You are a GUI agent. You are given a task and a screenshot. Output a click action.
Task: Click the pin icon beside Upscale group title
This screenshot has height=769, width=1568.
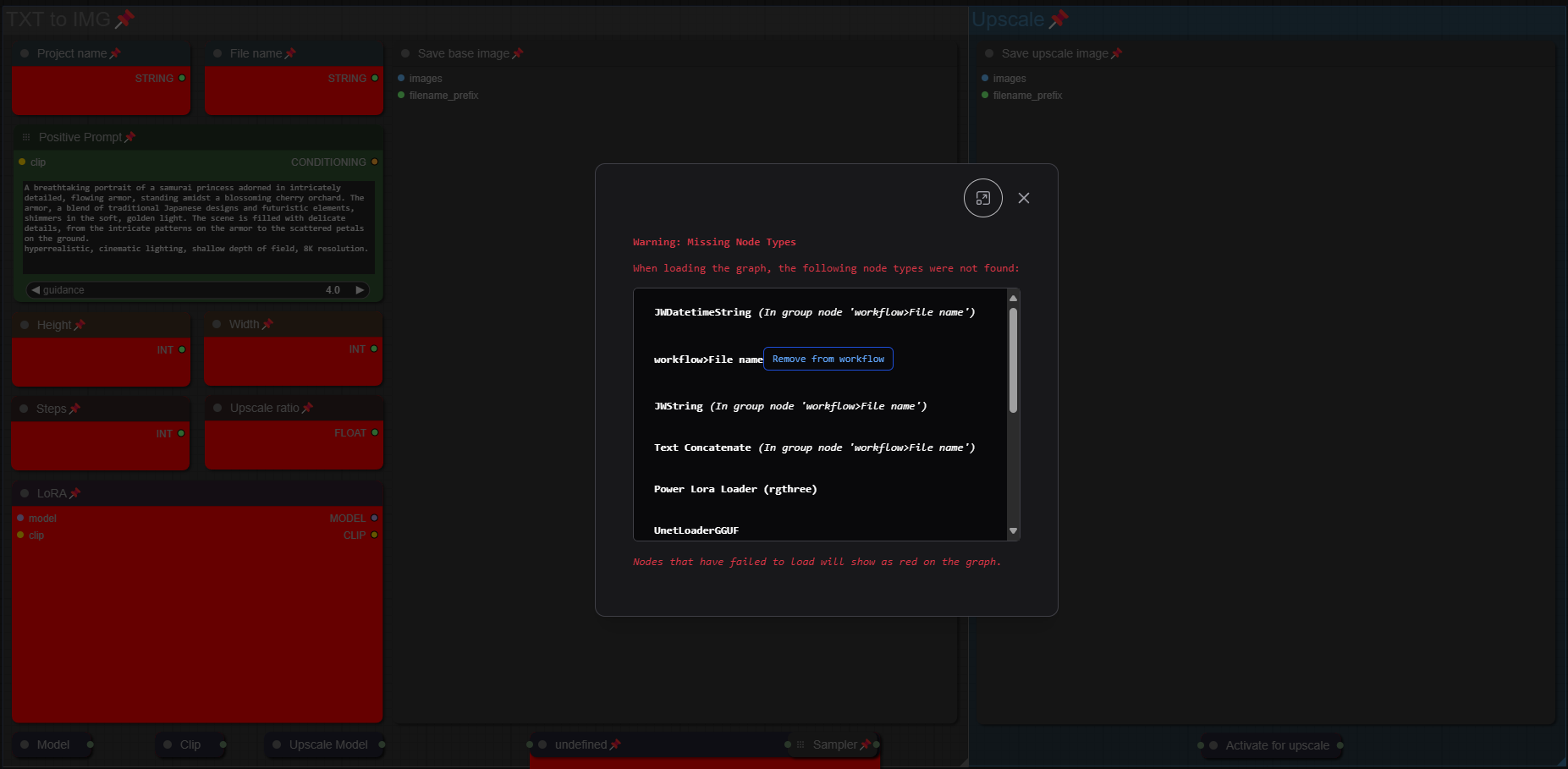1059,19
